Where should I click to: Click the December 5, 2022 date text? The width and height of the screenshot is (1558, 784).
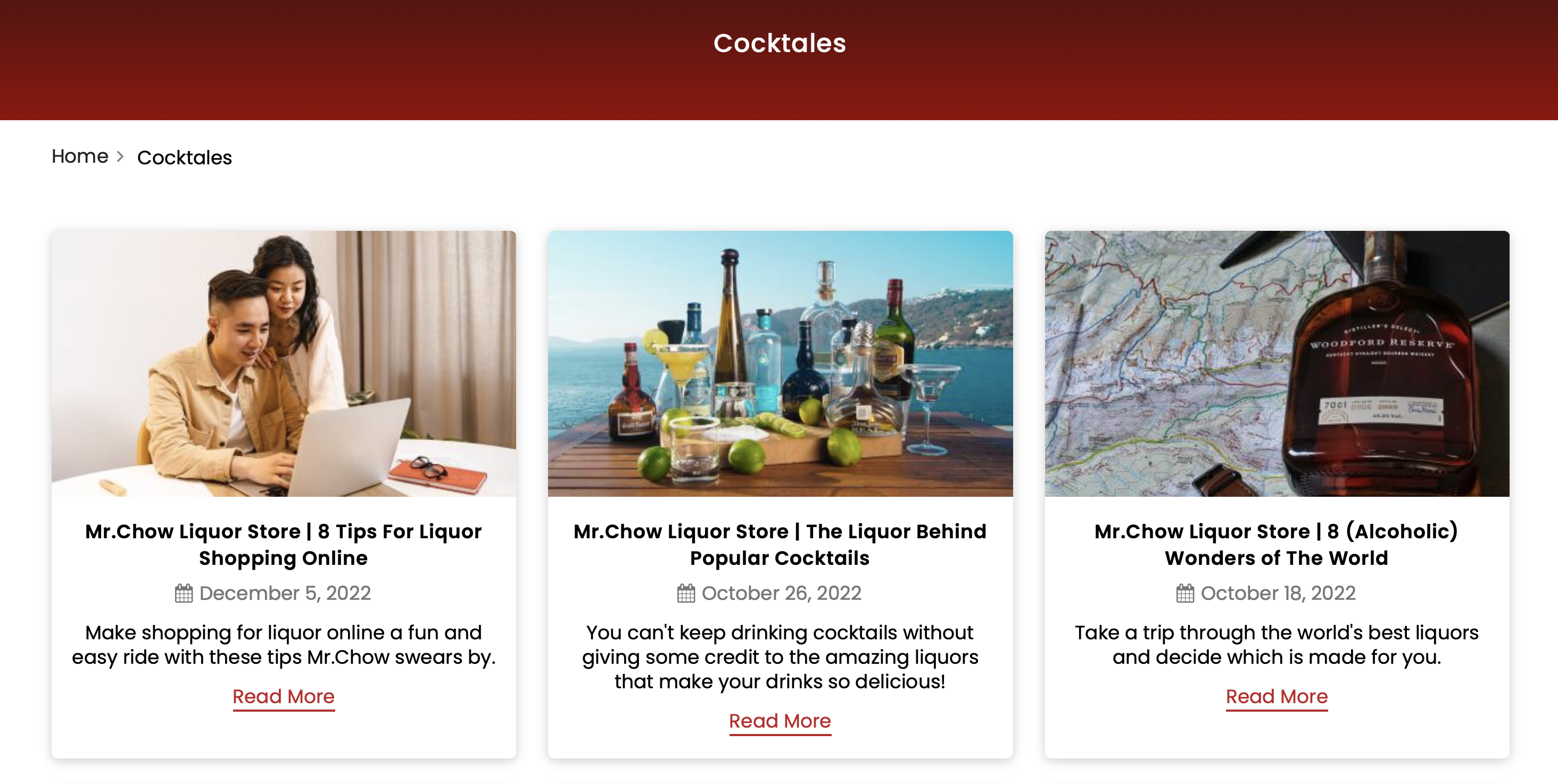(285, 593)
